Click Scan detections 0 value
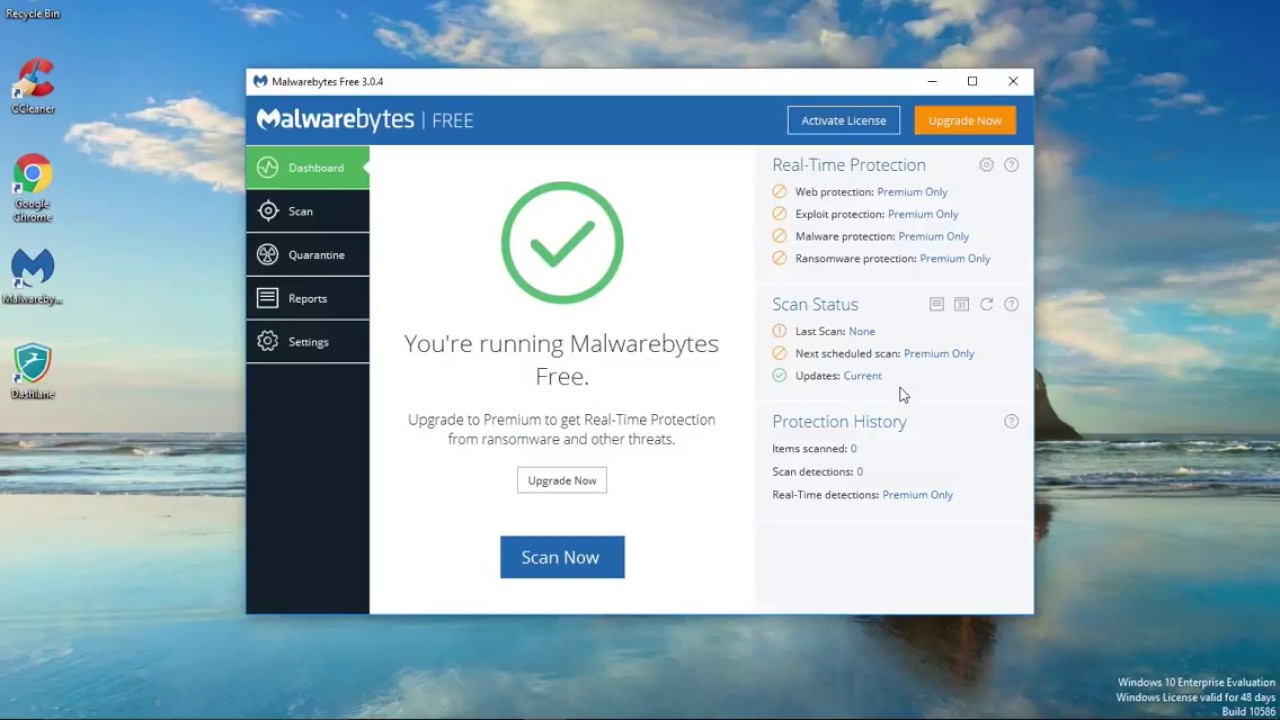 click(x=860, y=472)
